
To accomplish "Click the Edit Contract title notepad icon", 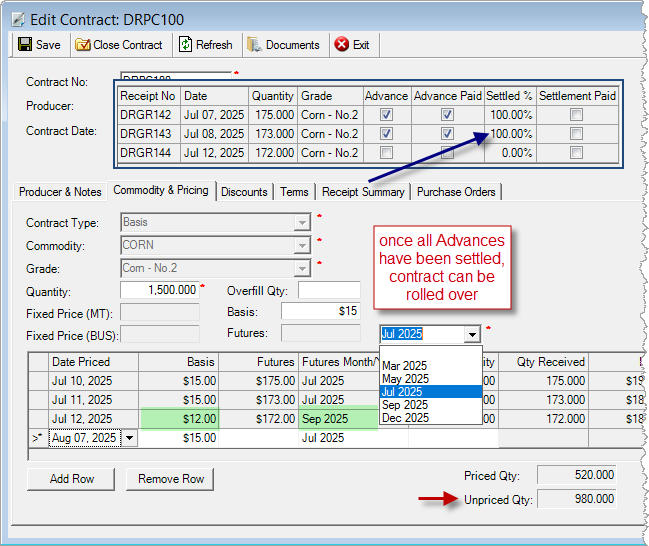I will 18,19.
